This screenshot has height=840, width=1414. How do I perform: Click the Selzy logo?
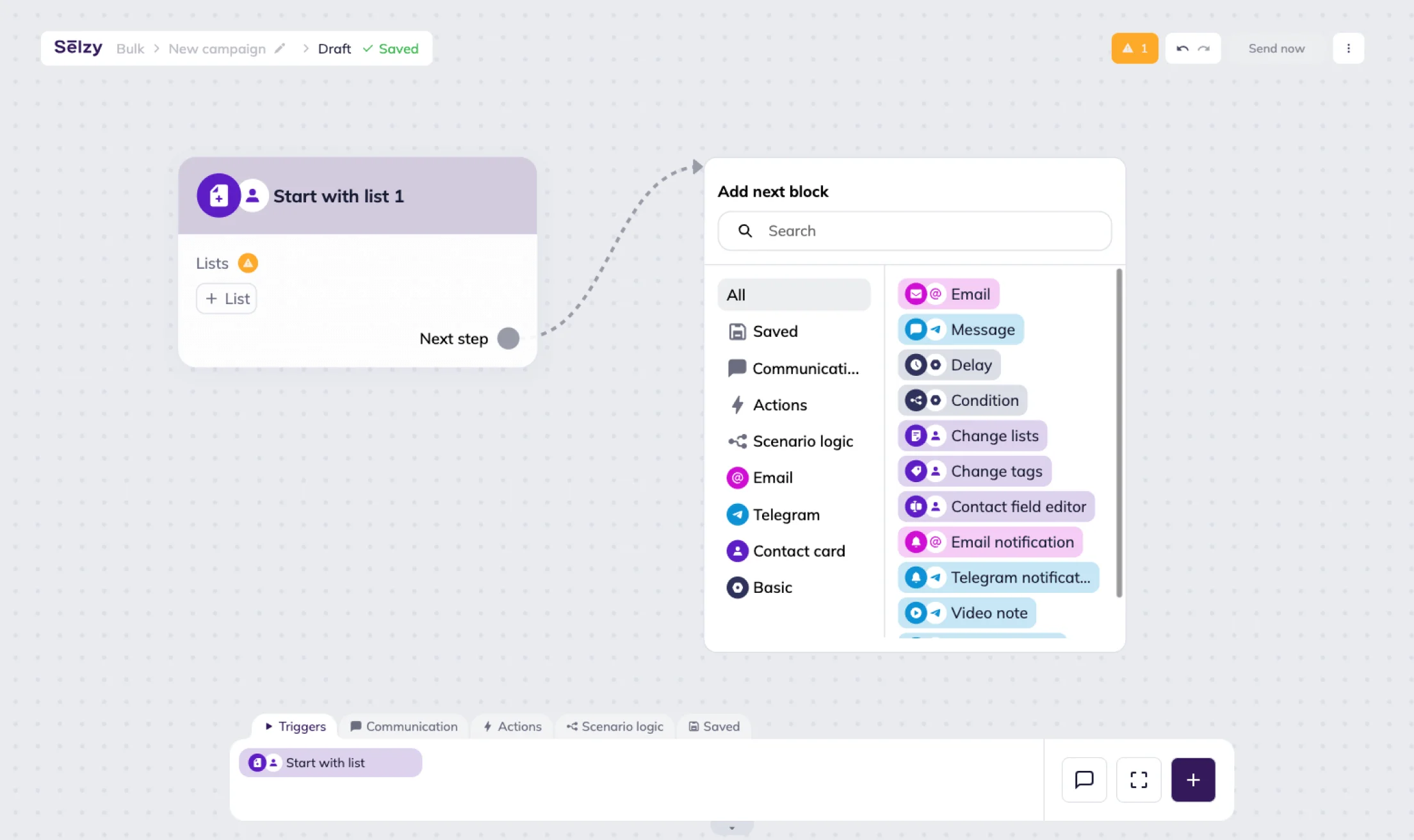[x=78, y=47]
